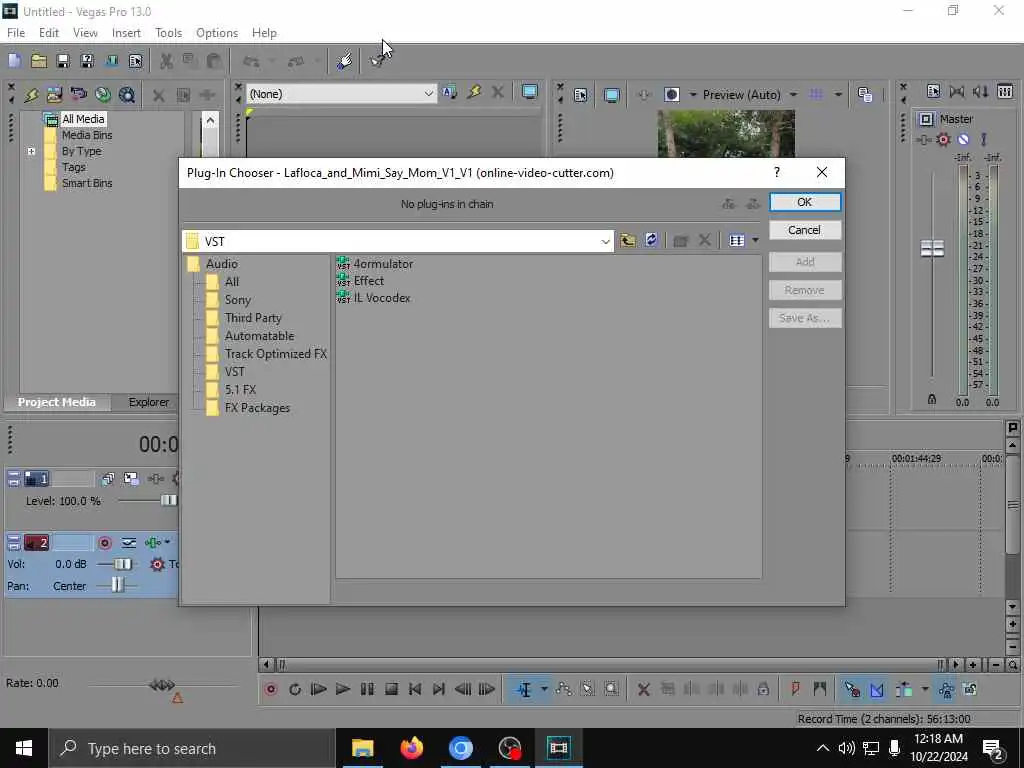Click the Refresh icon in Plug-In Chooser
Screen dimensions: 1024x768
click(x=651, y=240)
